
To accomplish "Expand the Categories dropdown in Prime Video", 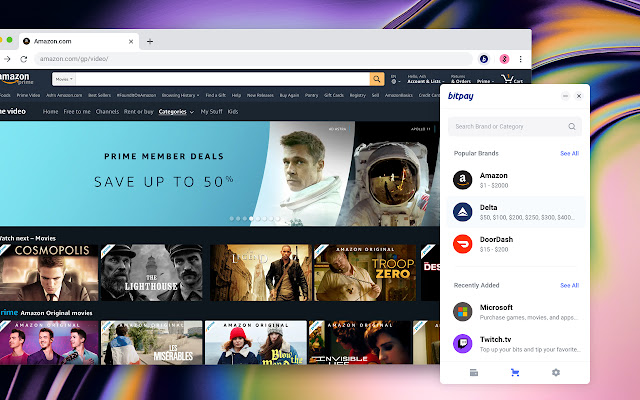I will [x=177, y=112].
